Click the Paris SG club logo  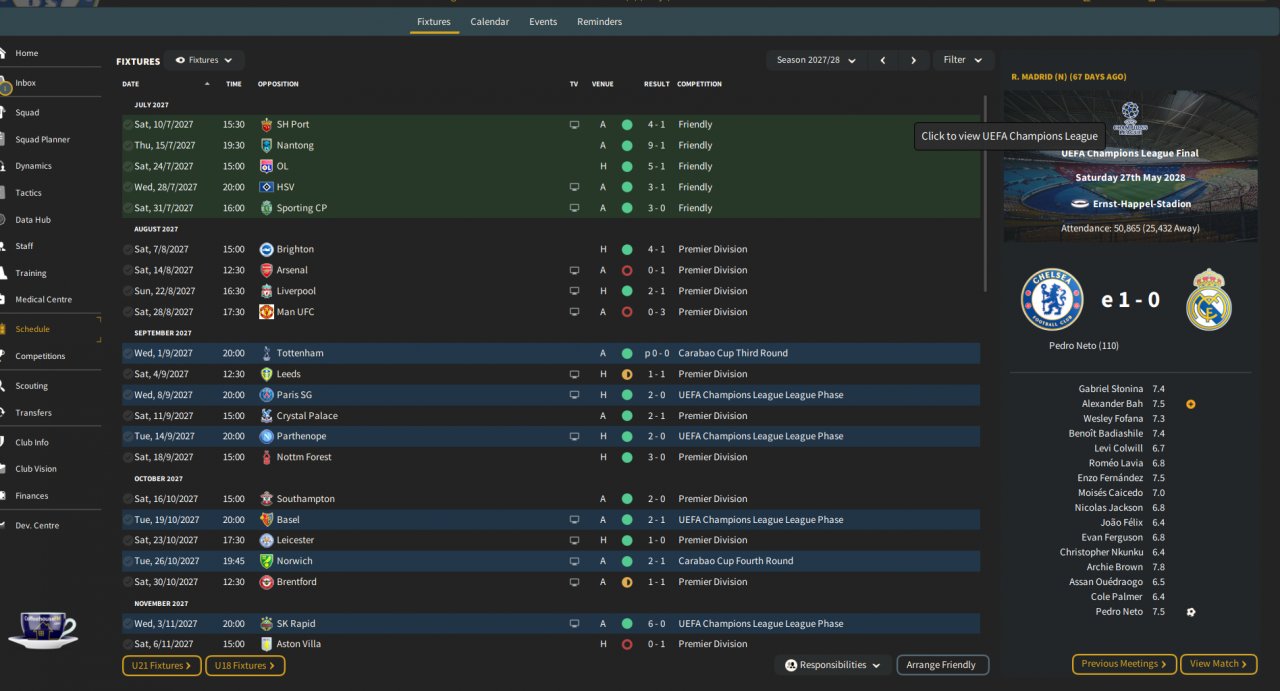pyautogui.click(x=266, y=395)
